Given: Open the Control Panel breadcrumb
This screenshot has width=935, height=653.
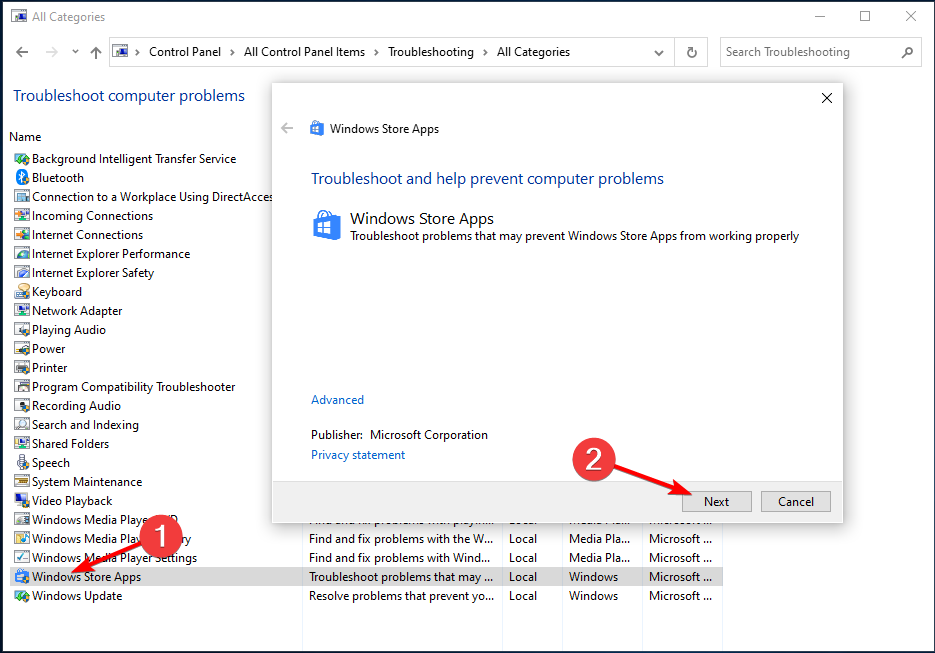Looking at the screenshot, I should point(185,52).
